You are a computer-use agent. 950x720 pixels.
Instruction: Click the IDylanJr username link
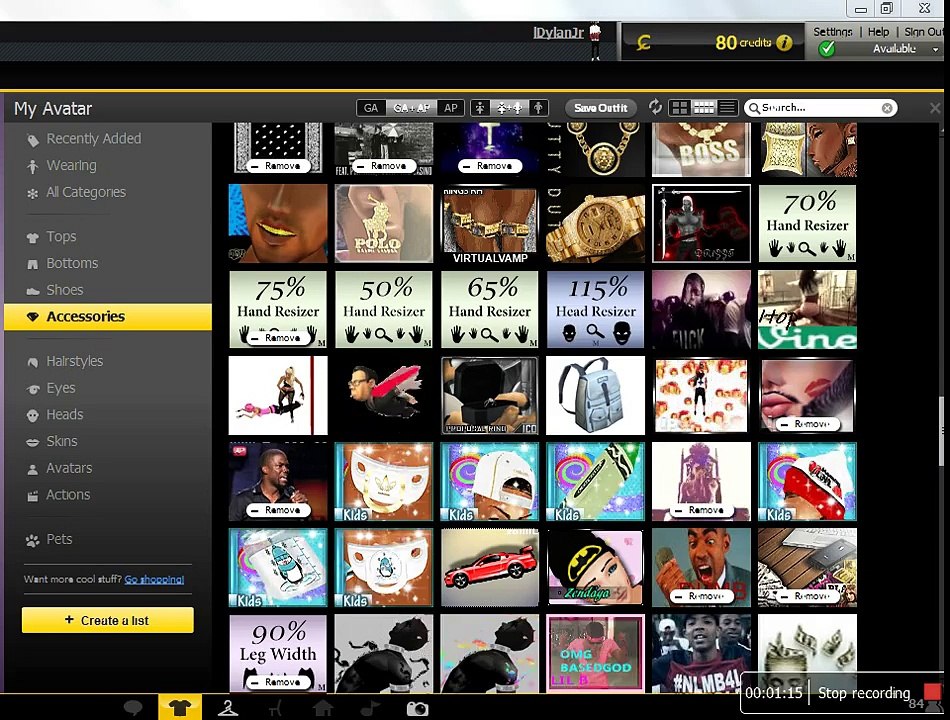click(x=558, y=33)
